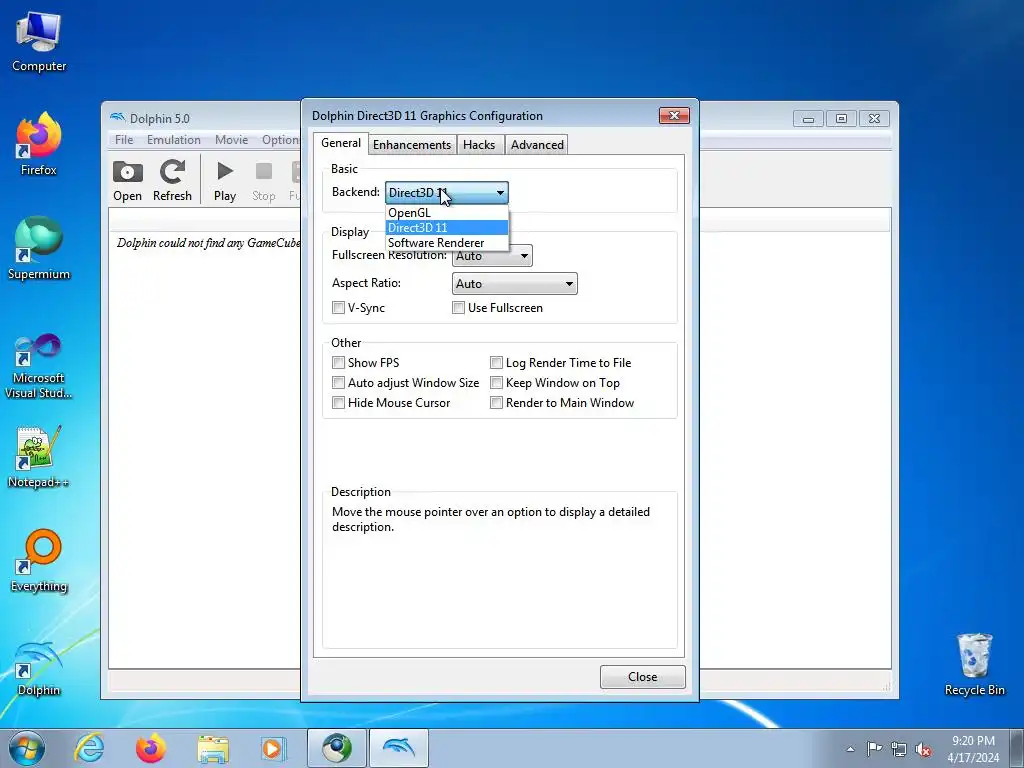The height and width of the screenshot is (768, 1024).
Task: Launch Firefox from the taskbar
Action: [151, 748]
